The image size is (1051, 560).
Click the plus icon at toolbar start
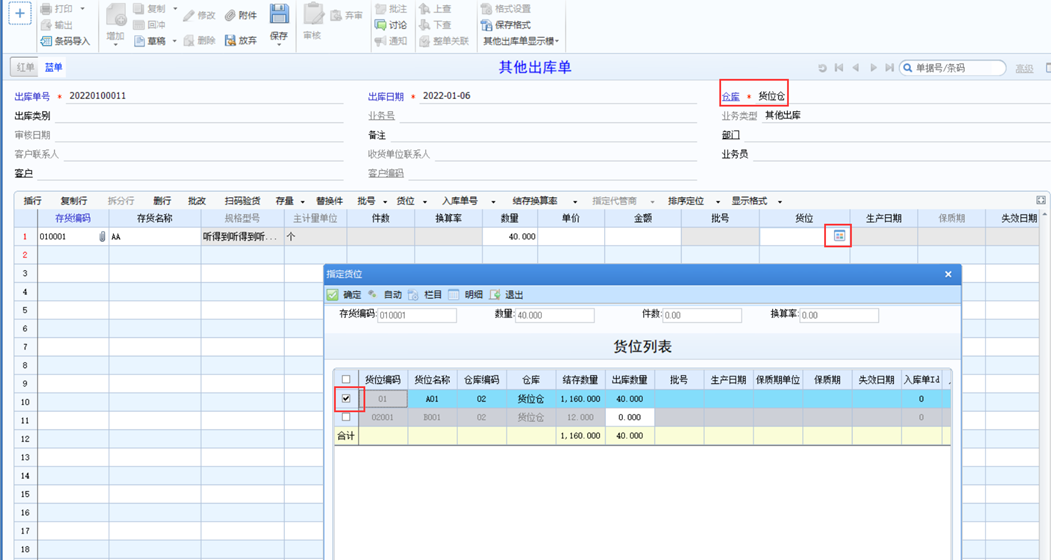[x=19, y=13]
